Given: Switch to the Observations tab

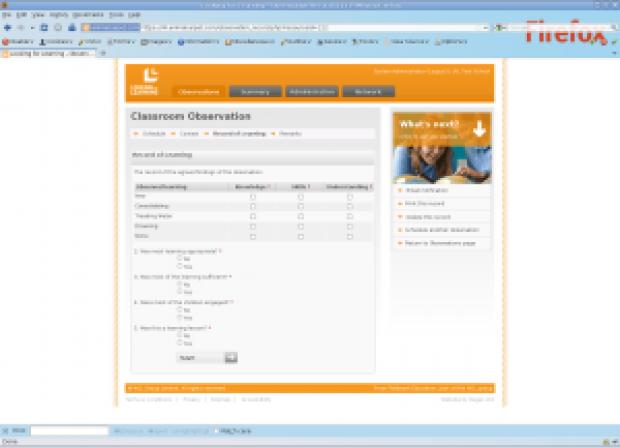Looking at the screenshot, I should (x=198, y=92).
